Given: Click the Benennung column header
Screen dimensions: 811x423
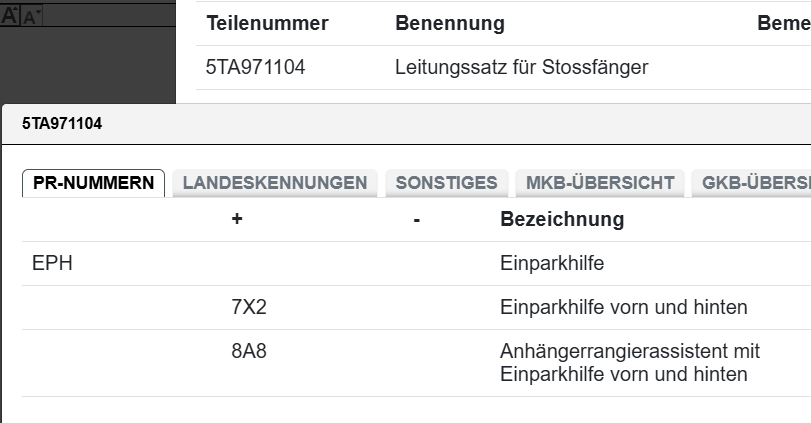Looking at the screenshot, I should point(450,23).
